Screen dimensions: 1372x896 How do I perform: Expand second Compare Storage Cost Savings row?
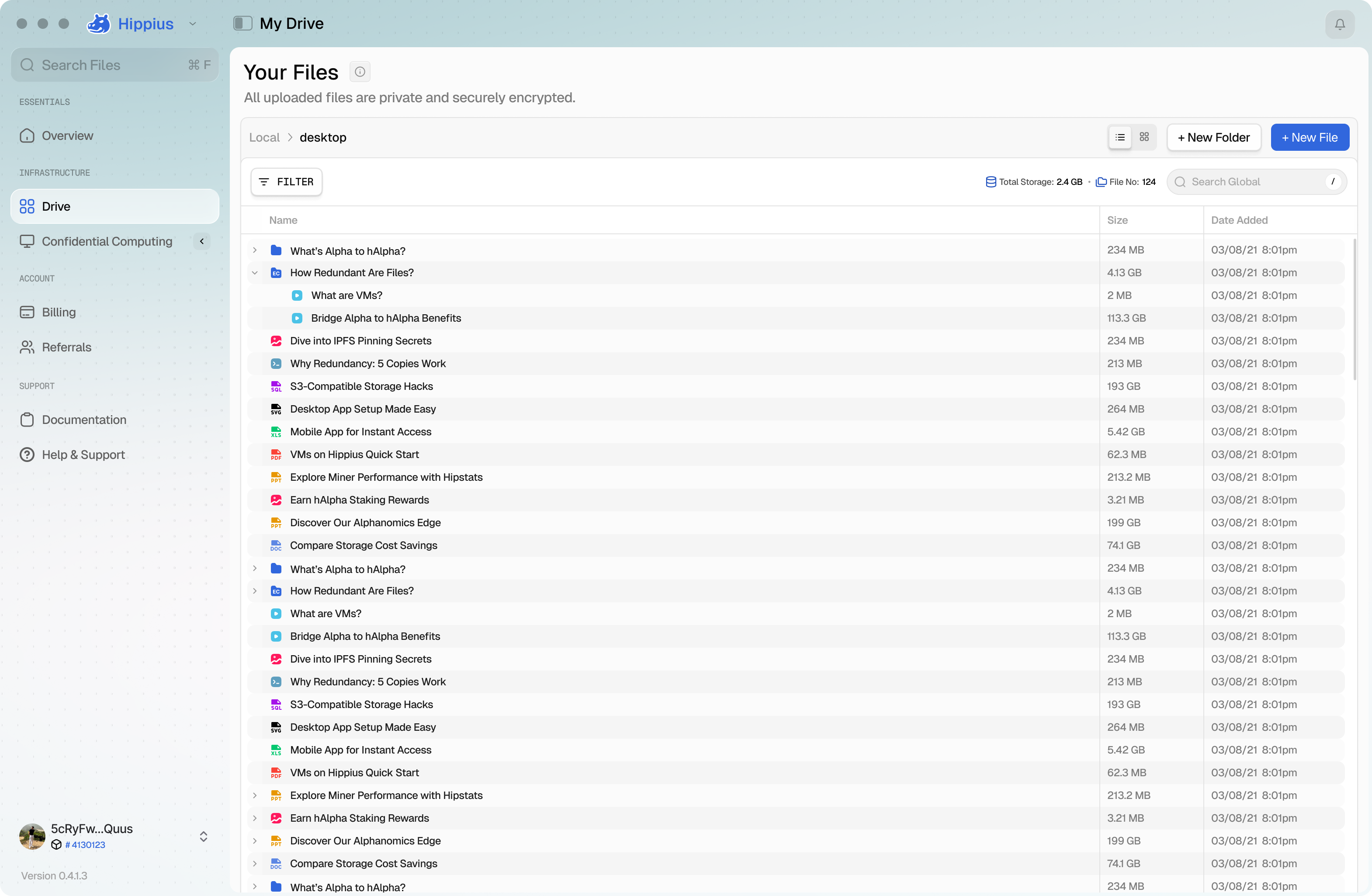pos(255,864)
